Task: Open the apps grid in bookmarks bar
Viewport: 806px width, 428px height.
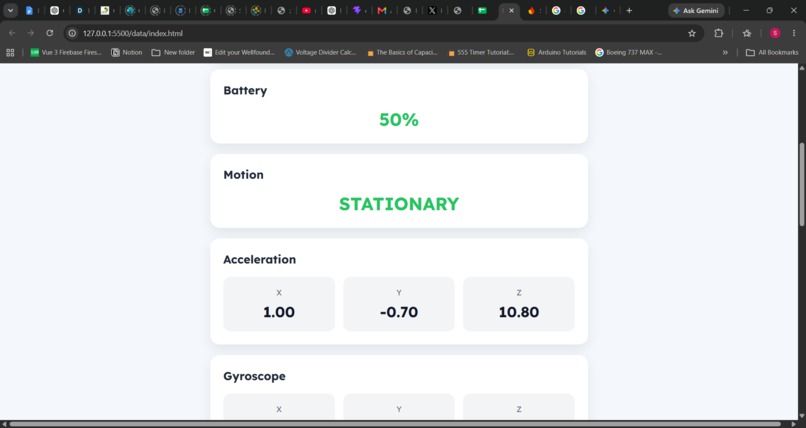Action: coord(10,52)
